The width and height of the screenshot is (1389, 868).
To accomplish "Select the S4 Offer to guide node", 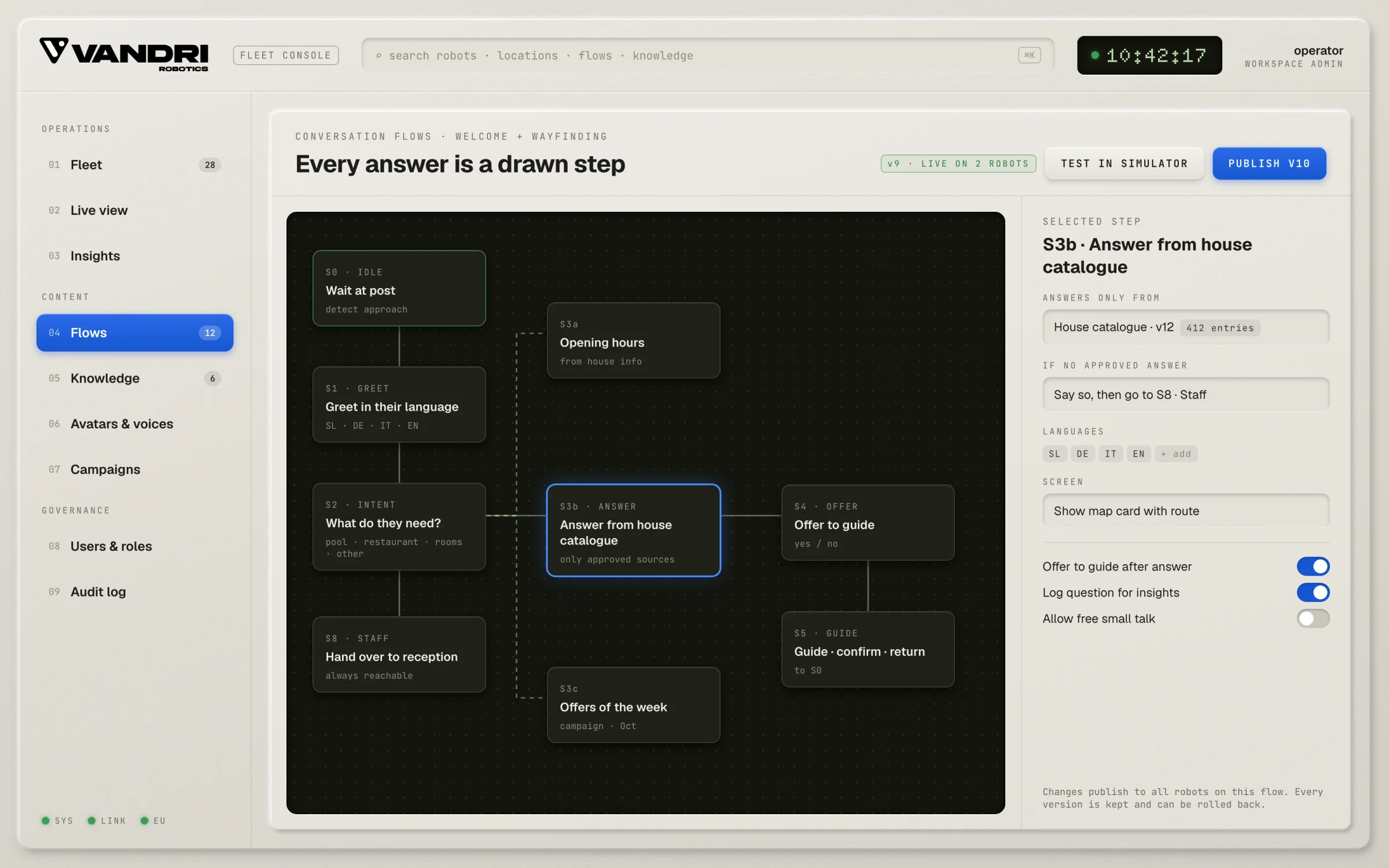I will pyautogui.click(x=868, y=523).
